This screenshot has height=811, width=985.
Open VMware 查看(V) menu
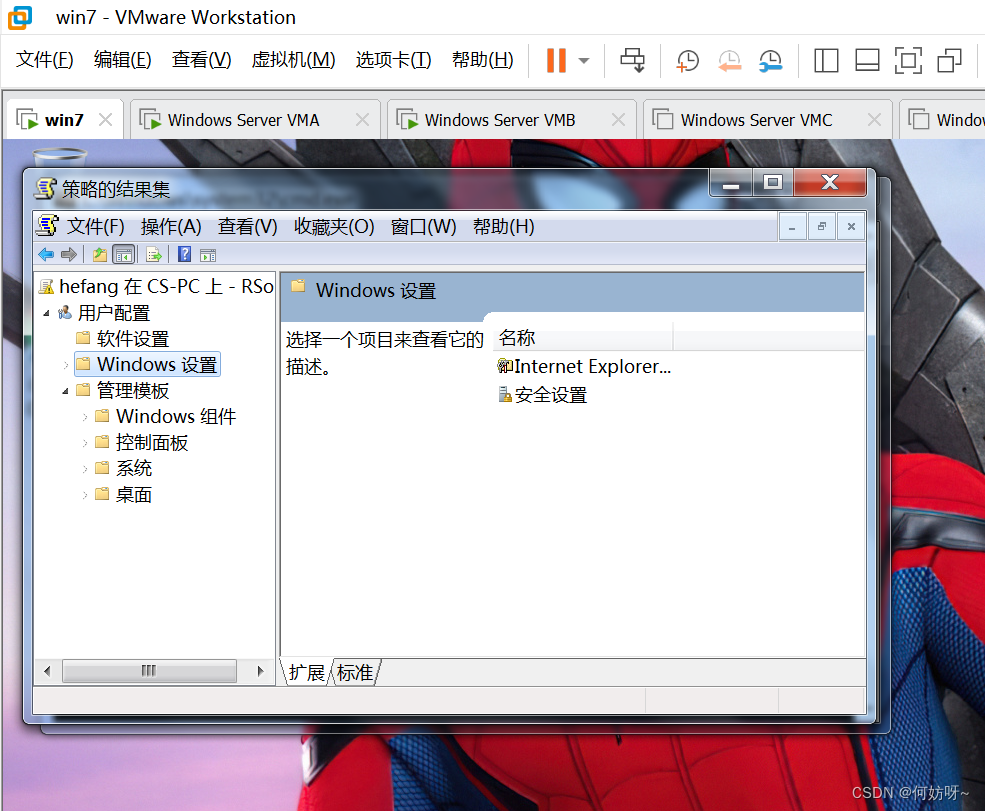coord(202,60)
